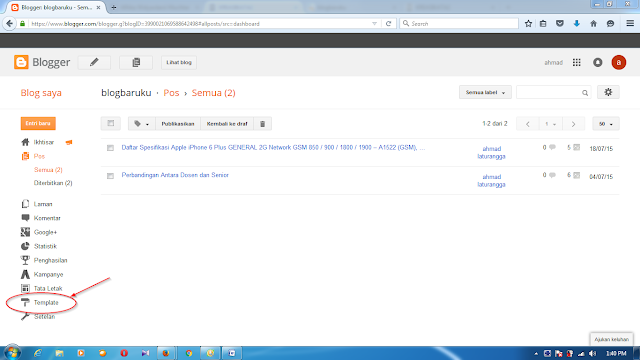640x360 pixels.
Task: Click the taskbar clock 1:40 PM
Action: click(616, 353)
